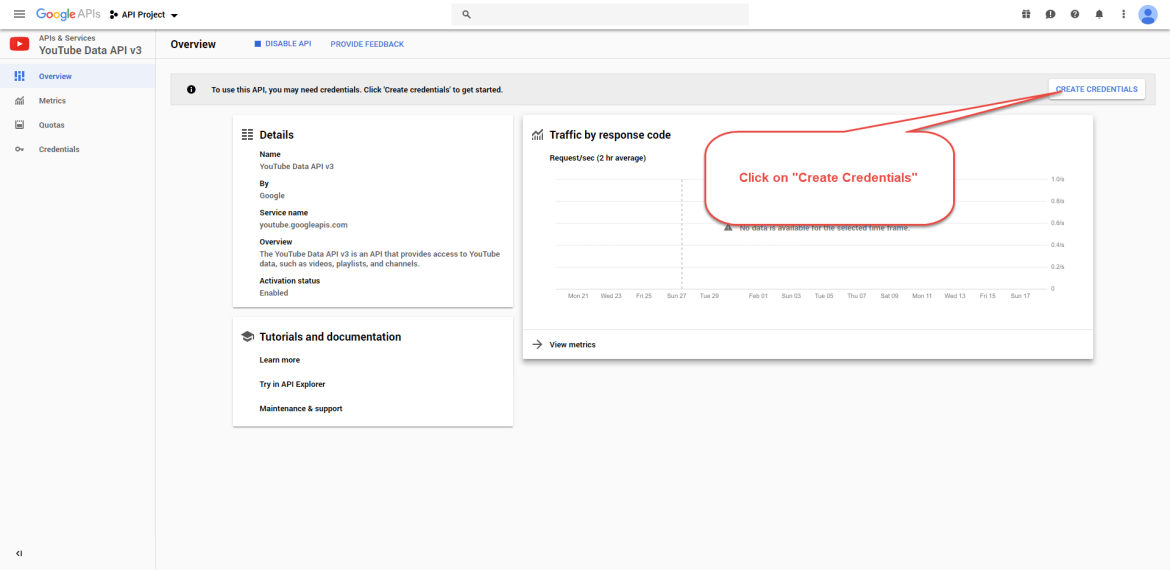Click the search bar field

click(600, 14)
